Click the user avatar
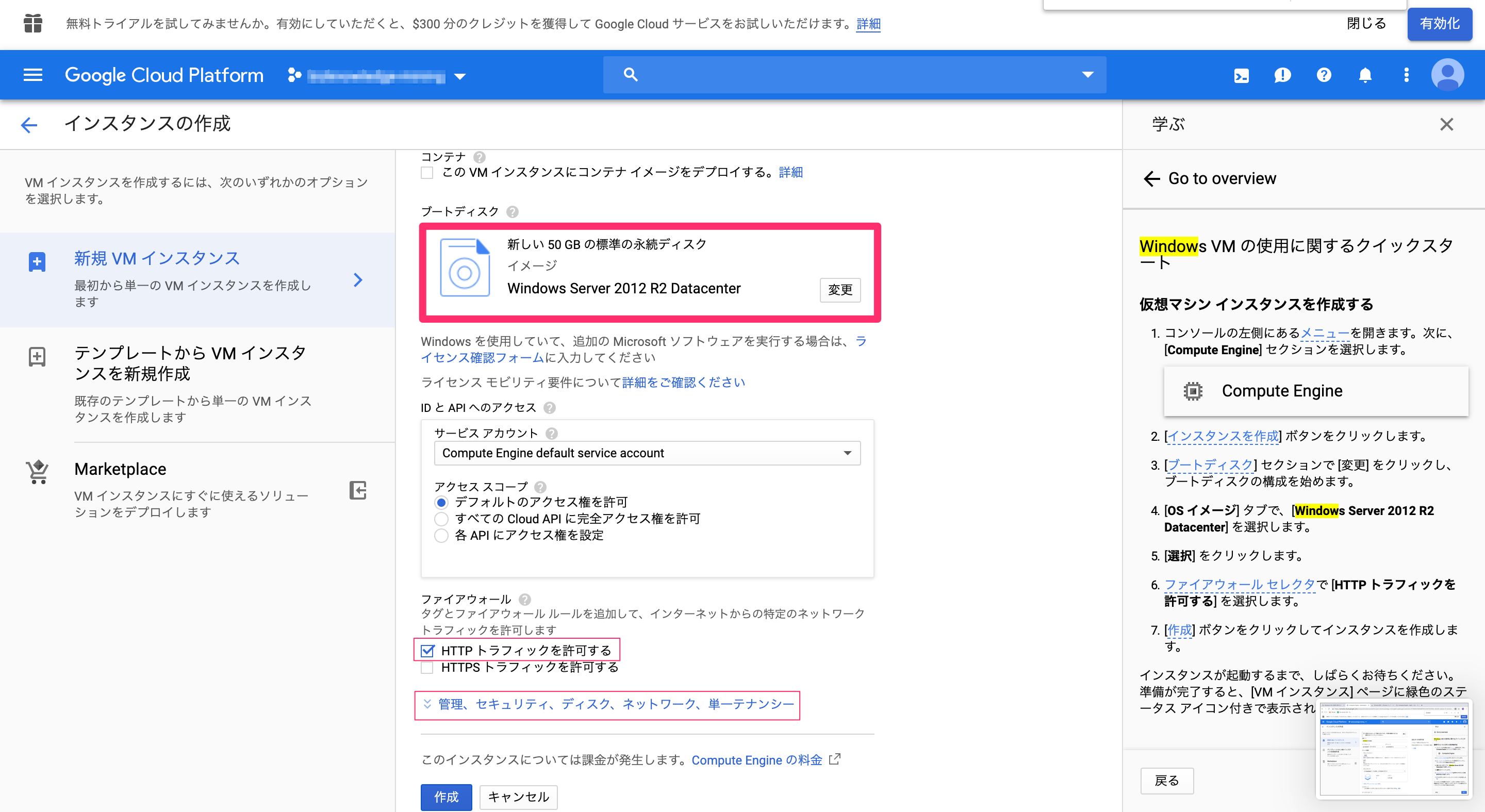 pos(1447,74)
